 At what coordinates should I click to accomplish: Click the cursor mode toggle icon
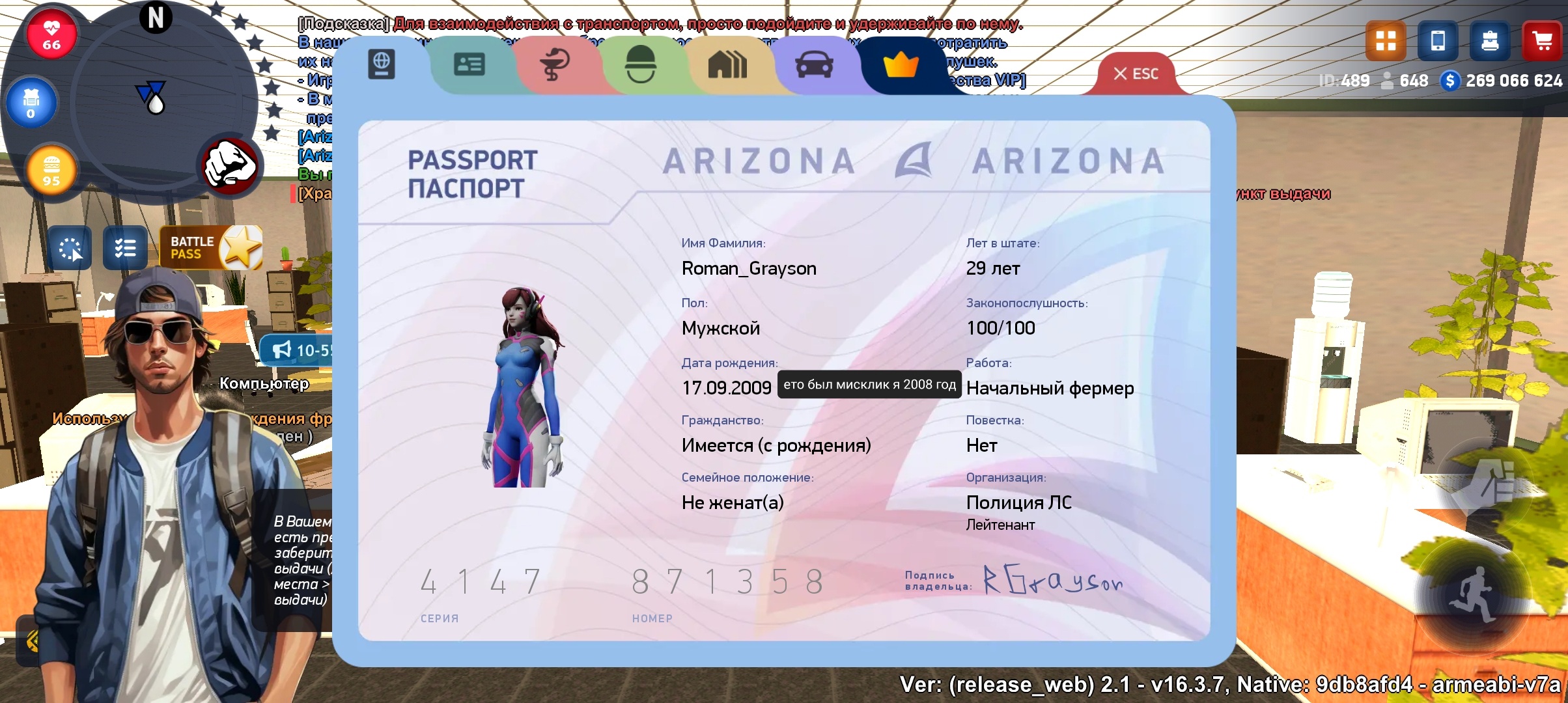coord(70,248)
